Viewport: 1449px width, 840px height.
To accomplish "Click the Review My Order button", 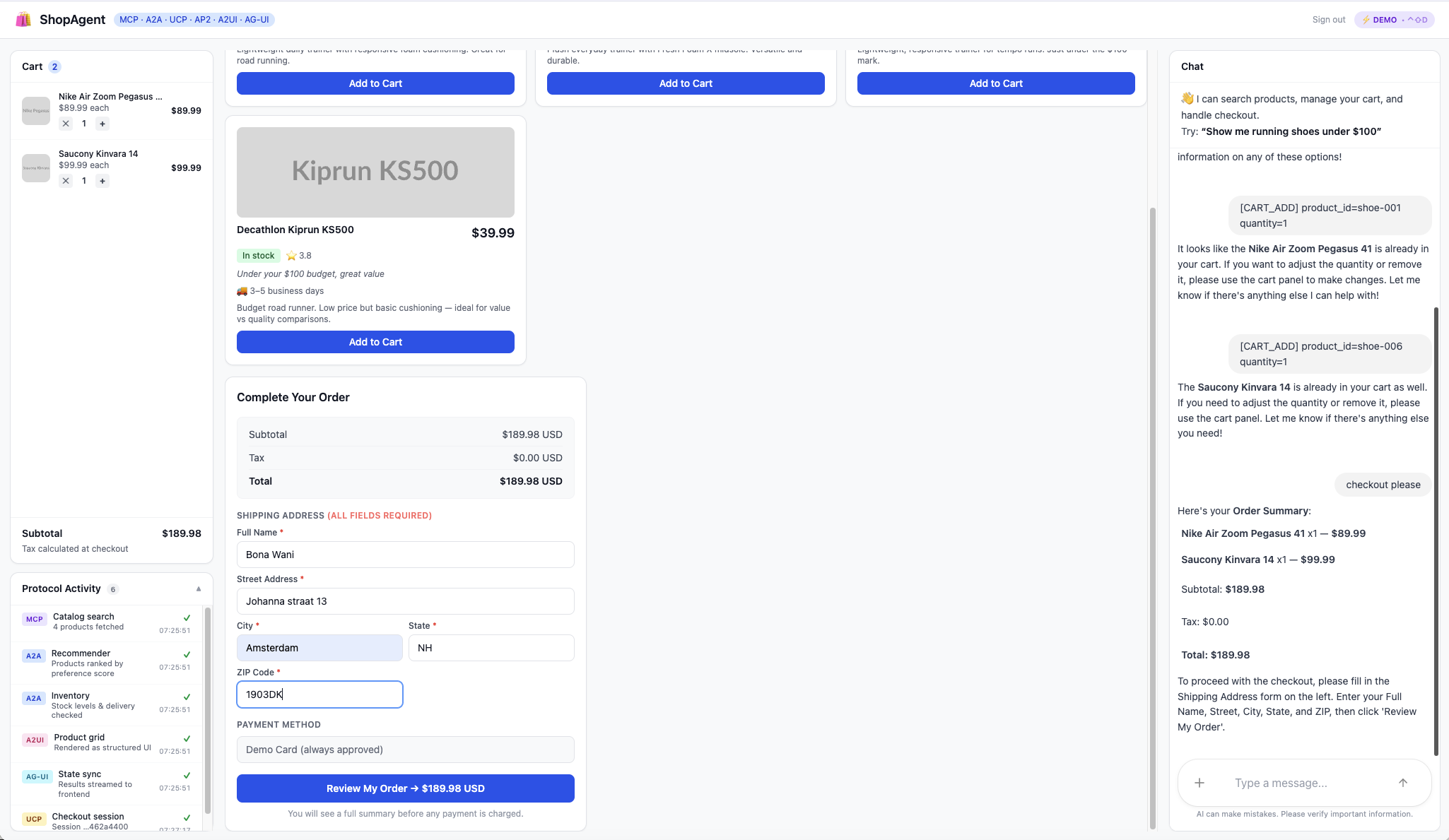I will click(405, 788).
